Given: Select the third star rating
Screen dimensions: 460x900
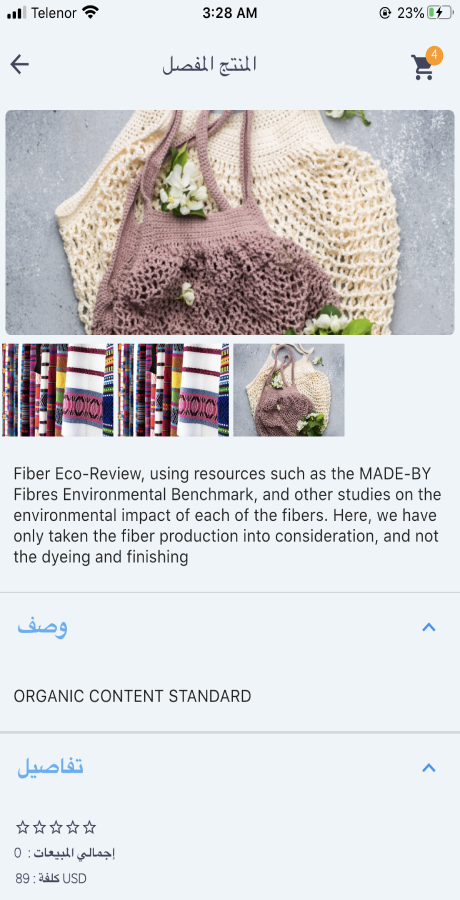Looking at the screenshot, I should [56, 827].
